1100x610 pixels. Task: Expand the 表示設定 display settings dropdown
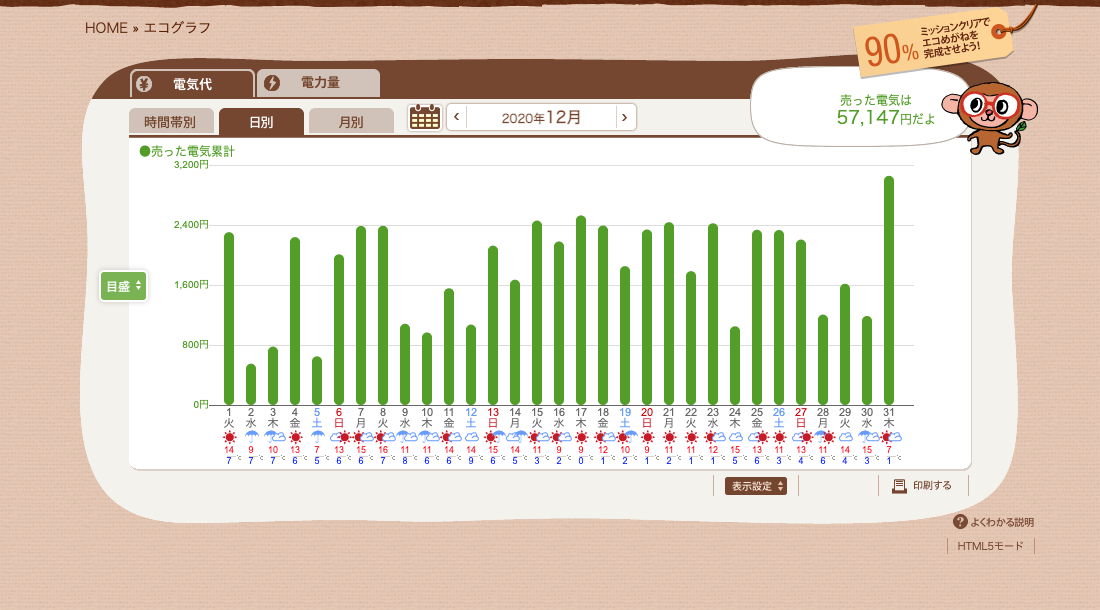click(x=755, y=486)
